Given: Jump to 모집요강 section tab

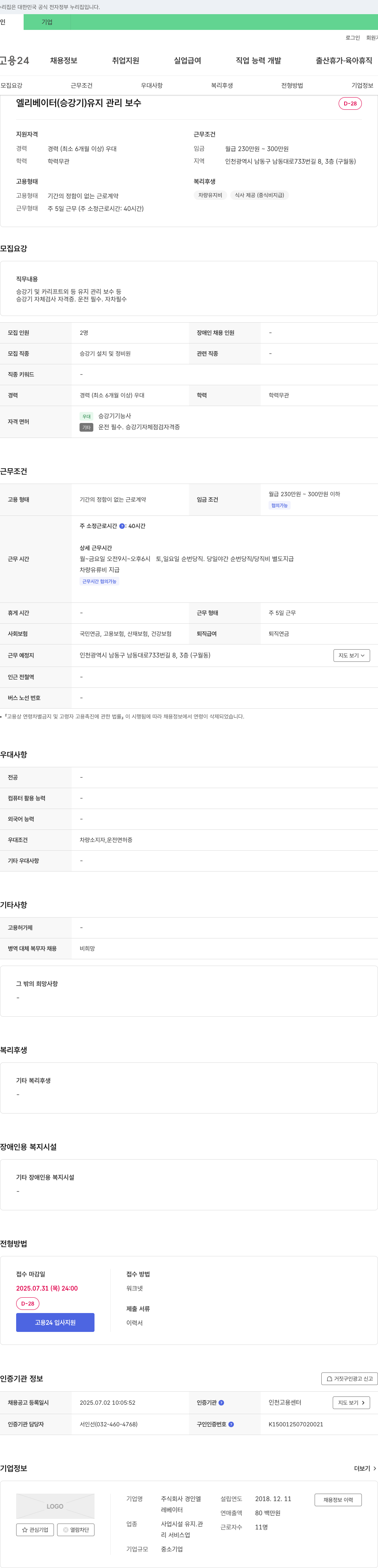Looking at the screenshot, I should 11,85.
